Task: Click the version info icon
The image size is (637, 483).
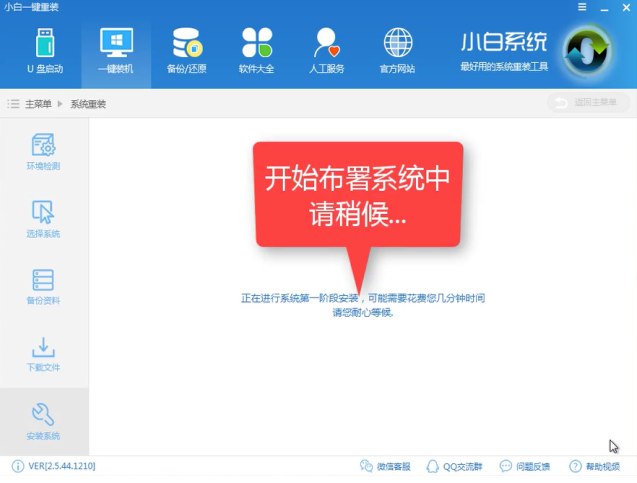Action: point(18,466)
